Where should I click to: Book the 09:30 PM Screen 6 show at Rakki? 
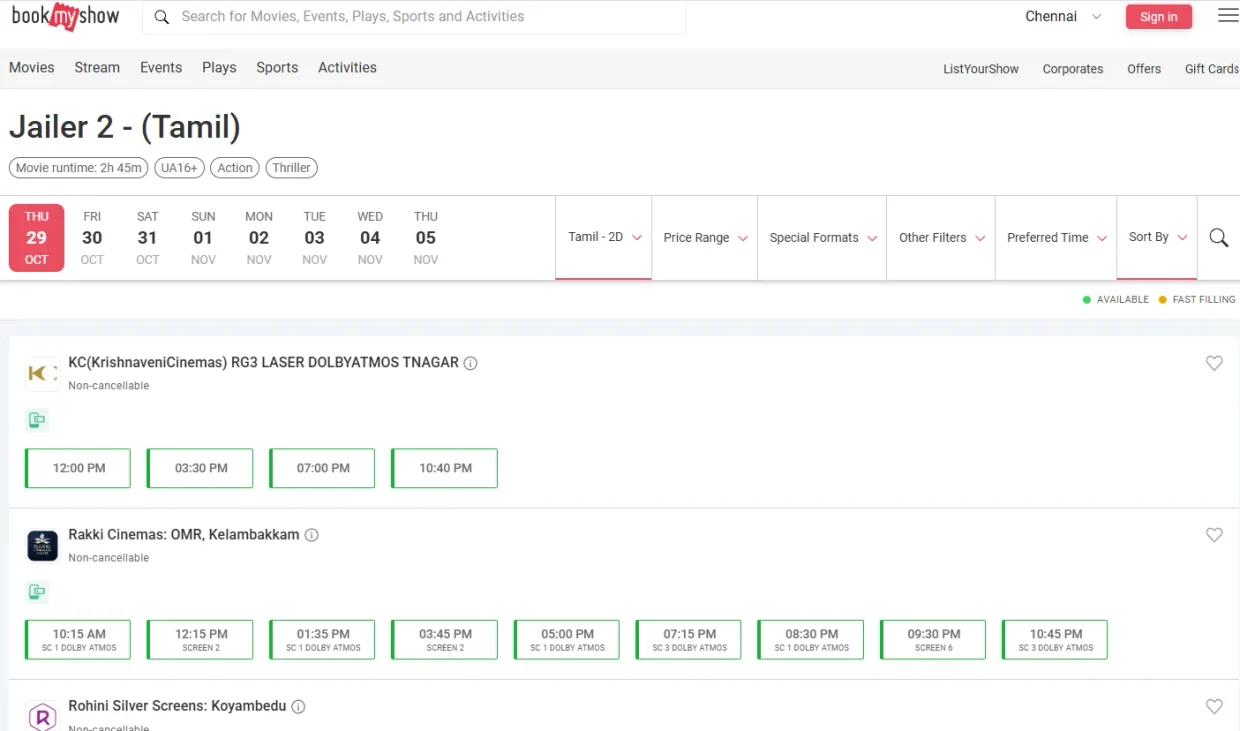pyautogui.click(x=933, y=640)
